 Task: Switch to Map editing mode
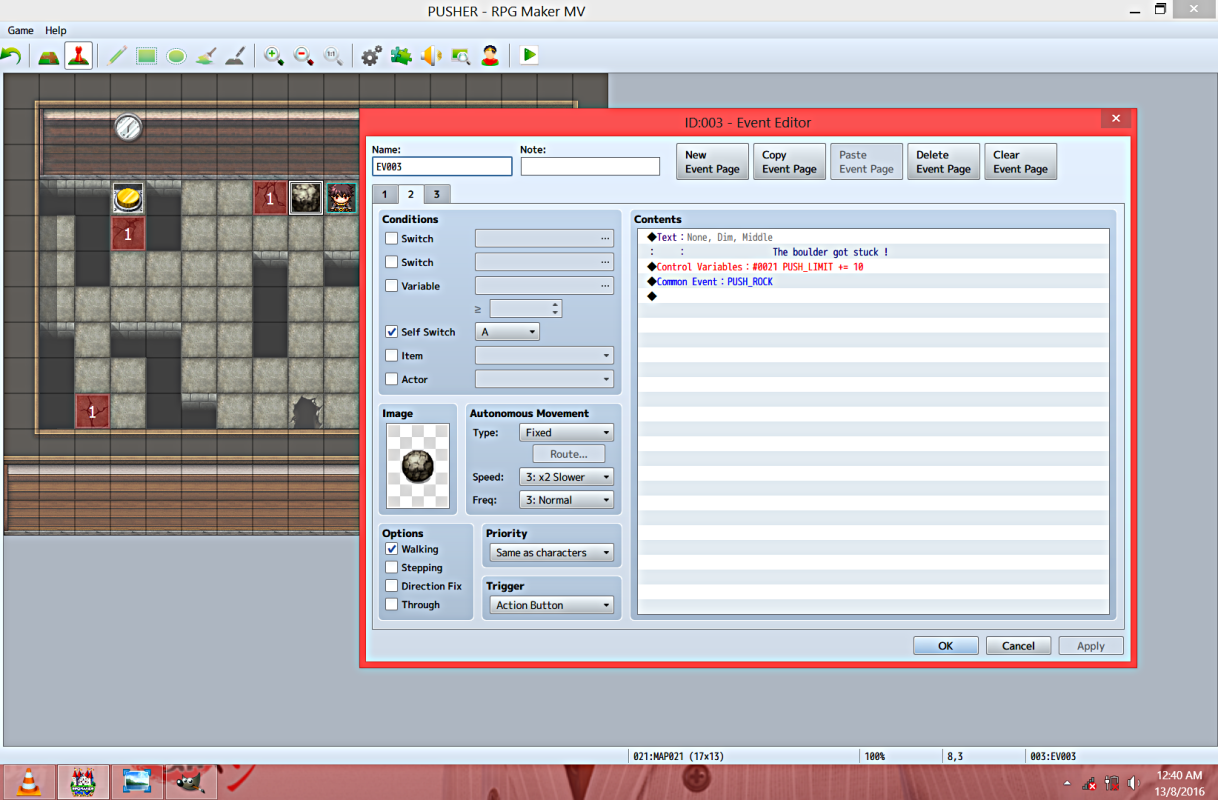pos(48,56)
